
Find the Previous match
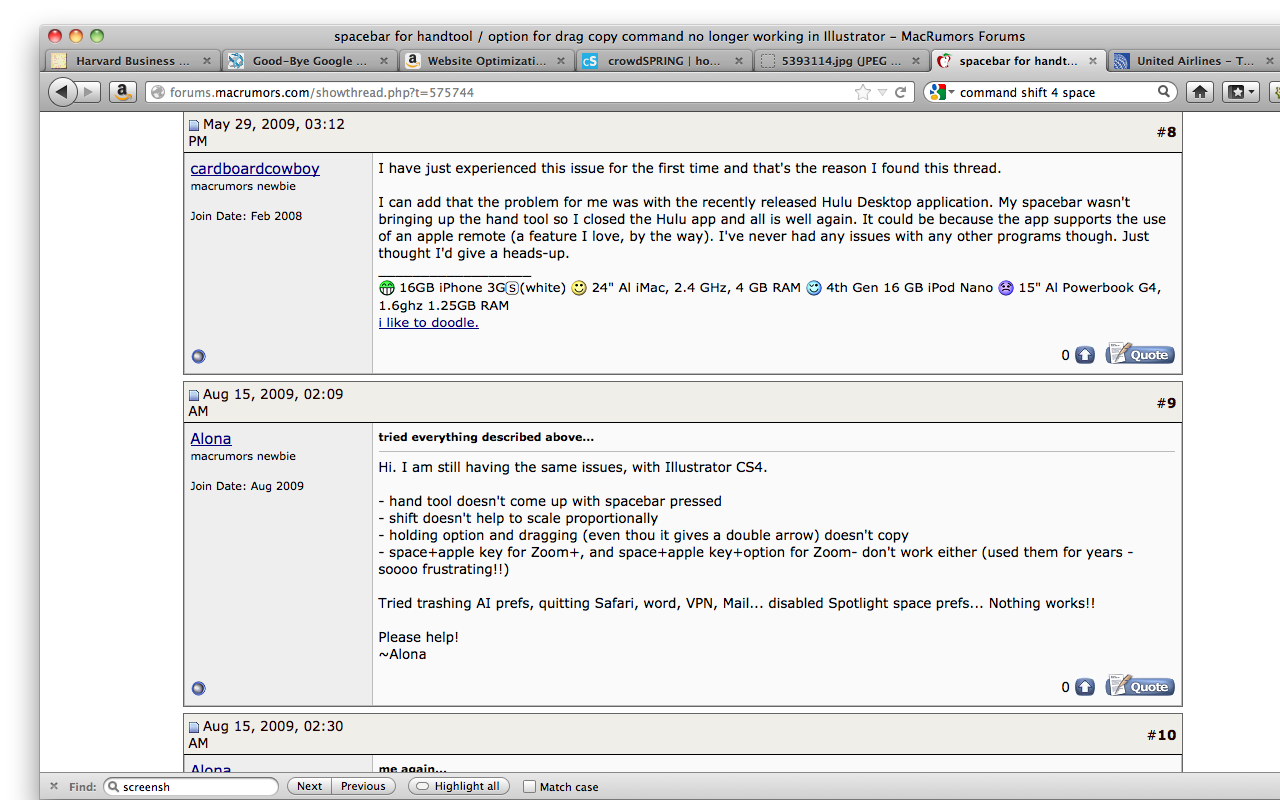[363, 786]
